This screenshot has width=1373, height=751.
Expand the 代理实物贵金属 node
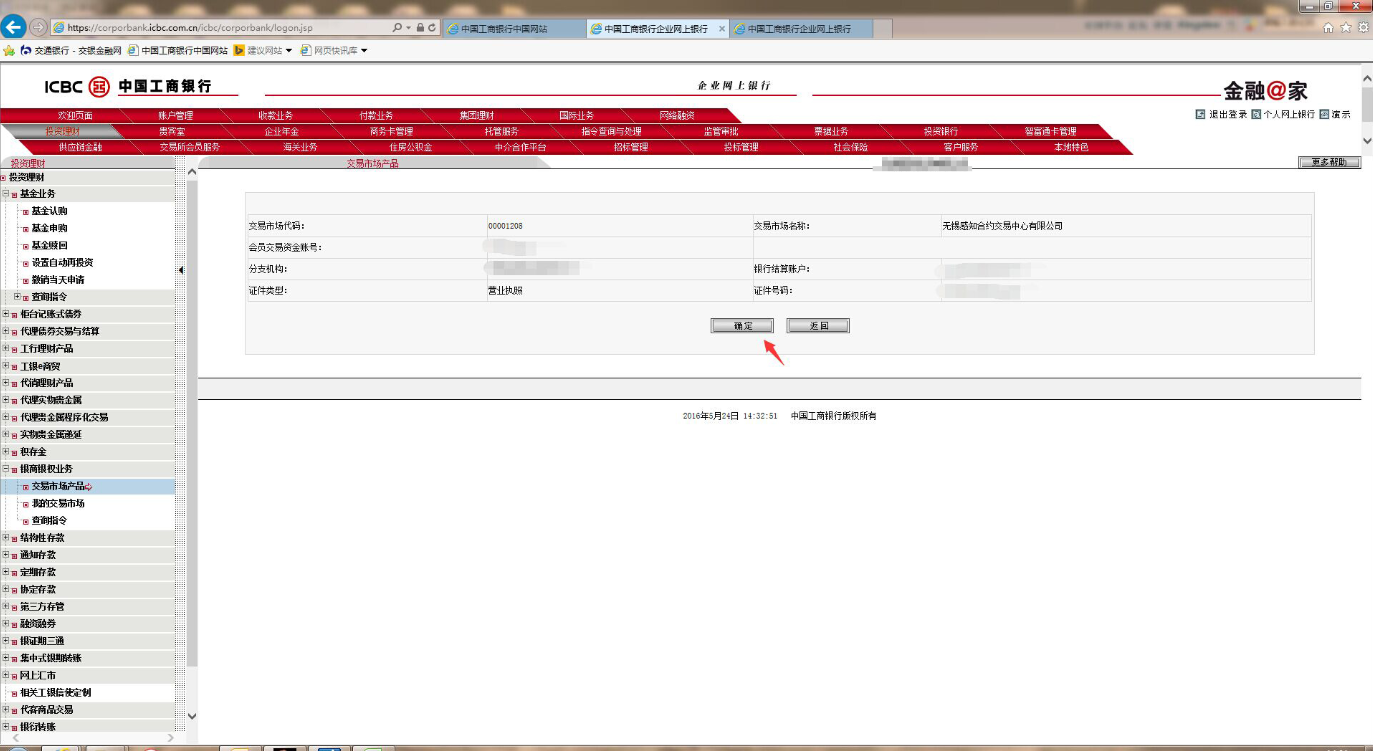[5, 400]
